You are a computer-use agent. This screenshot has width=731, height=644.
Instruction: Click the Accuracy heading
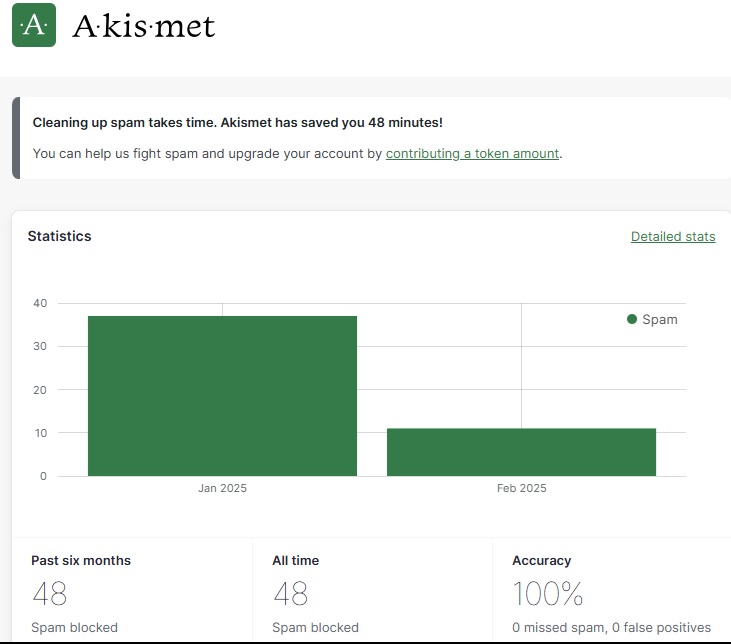[x=542, y=561]
